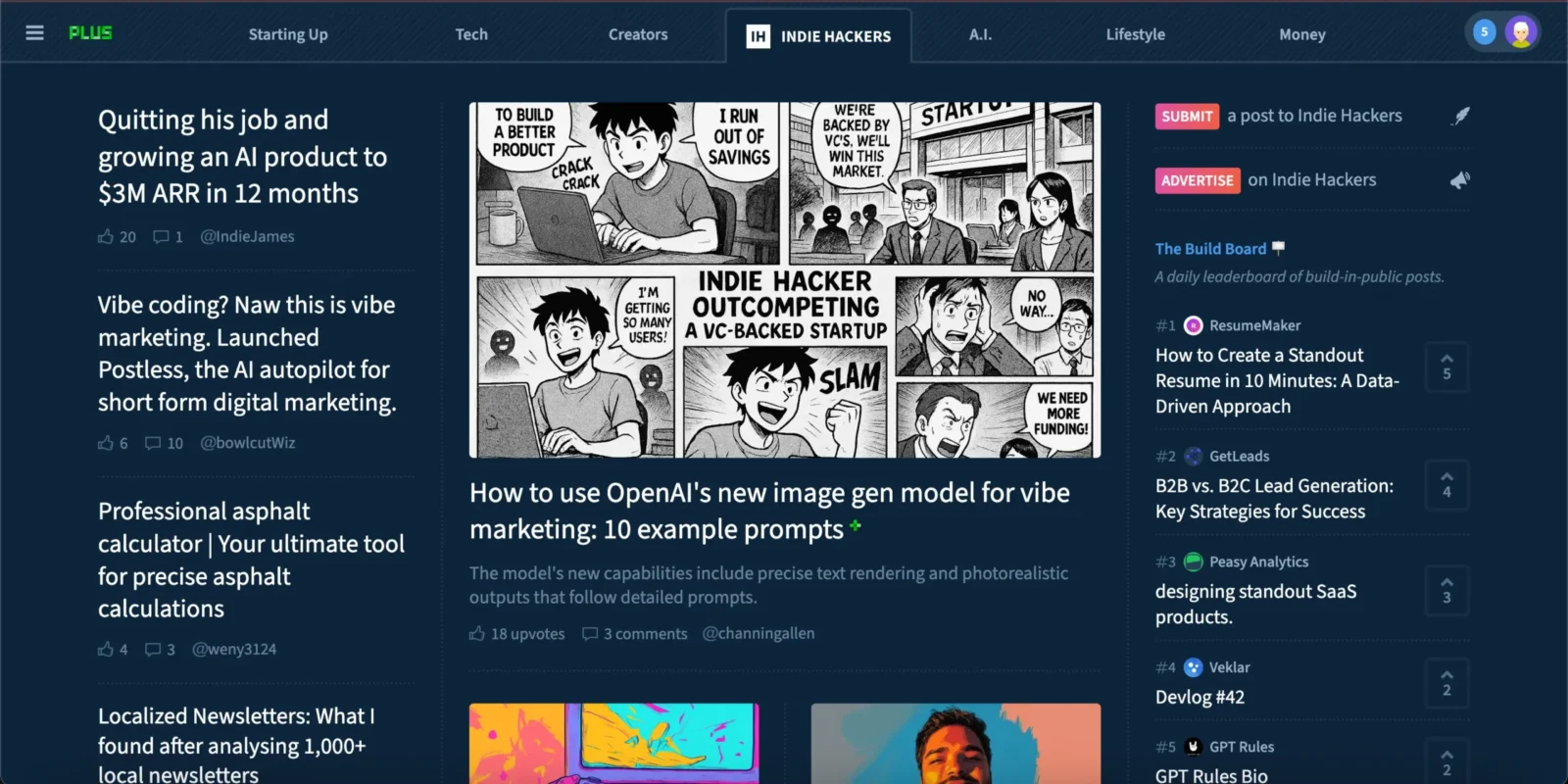Click the PLUS logo
1568x784 pixels.
(90, 33)
